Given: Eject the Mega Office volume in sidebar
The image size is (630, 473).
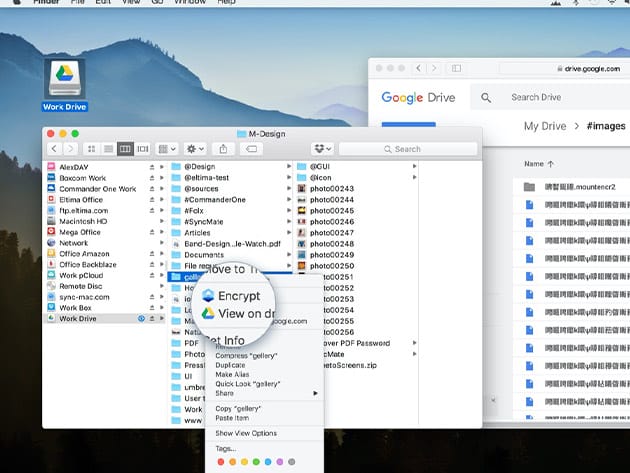Looking at the screenshot, I should pos(152,232).
